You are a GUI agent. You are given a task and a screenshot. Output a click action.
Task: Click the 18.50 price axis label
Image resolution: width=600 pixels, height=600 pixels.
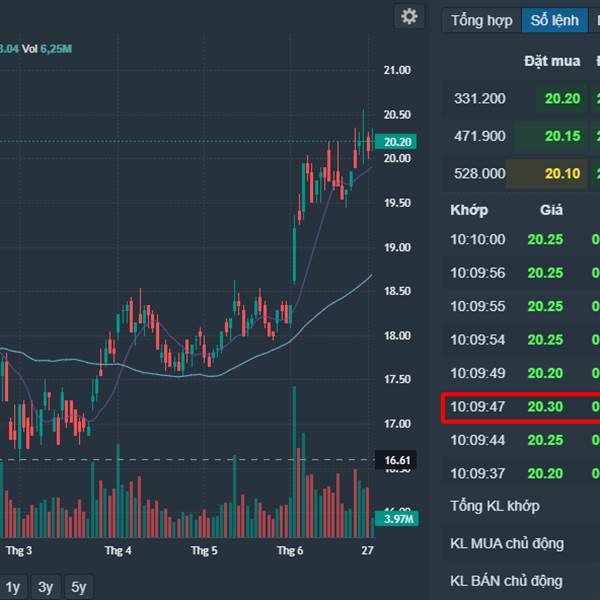coord(397,291)
